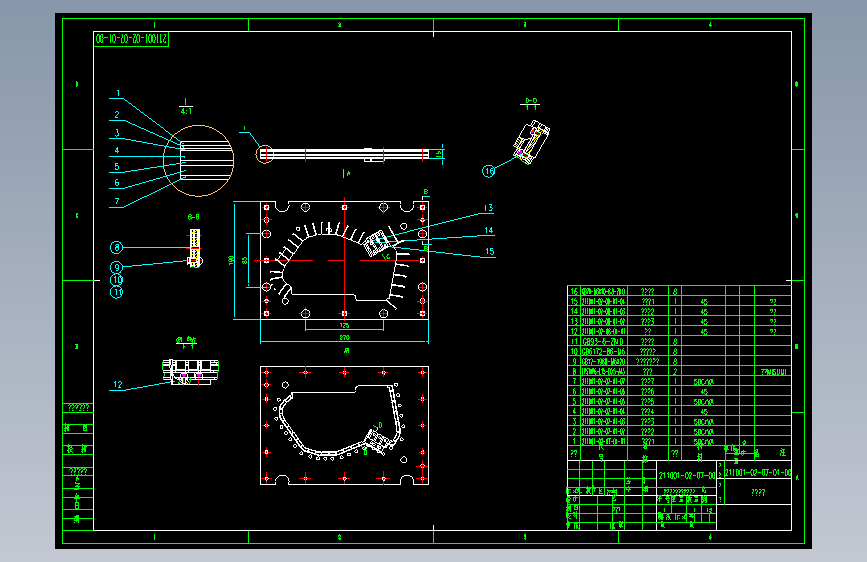867x562 pixels.
Task: Click the orange 4:1 detail view circle
Action: click(199, 160)
